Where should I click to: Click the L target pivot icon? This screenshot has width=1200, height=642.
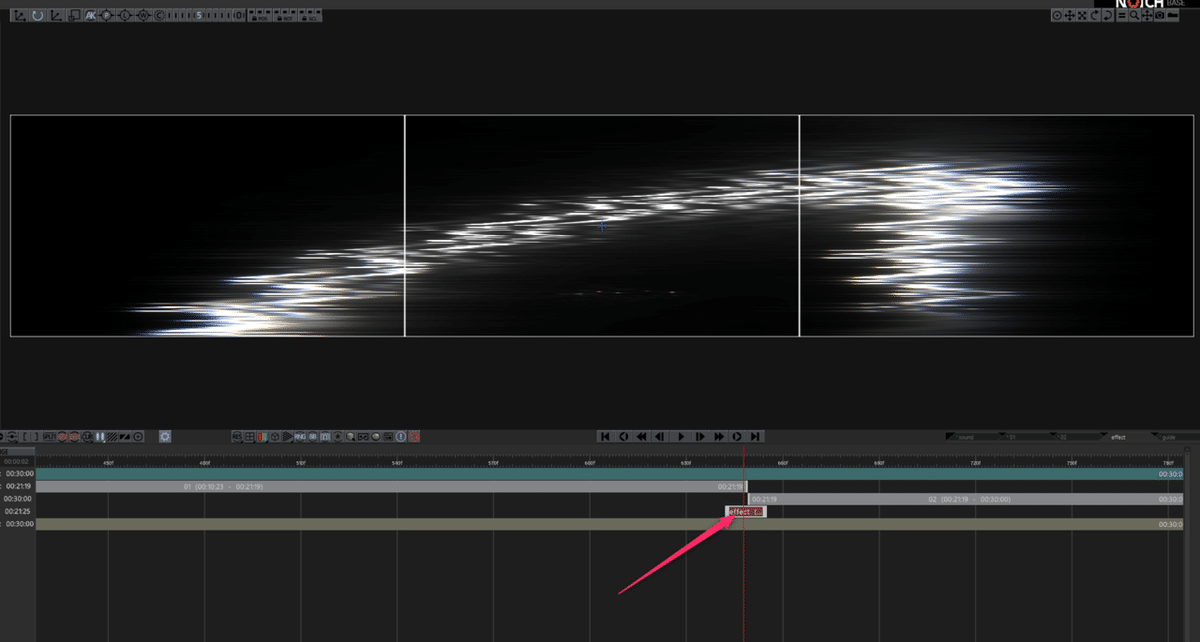[x=124, y=15]
